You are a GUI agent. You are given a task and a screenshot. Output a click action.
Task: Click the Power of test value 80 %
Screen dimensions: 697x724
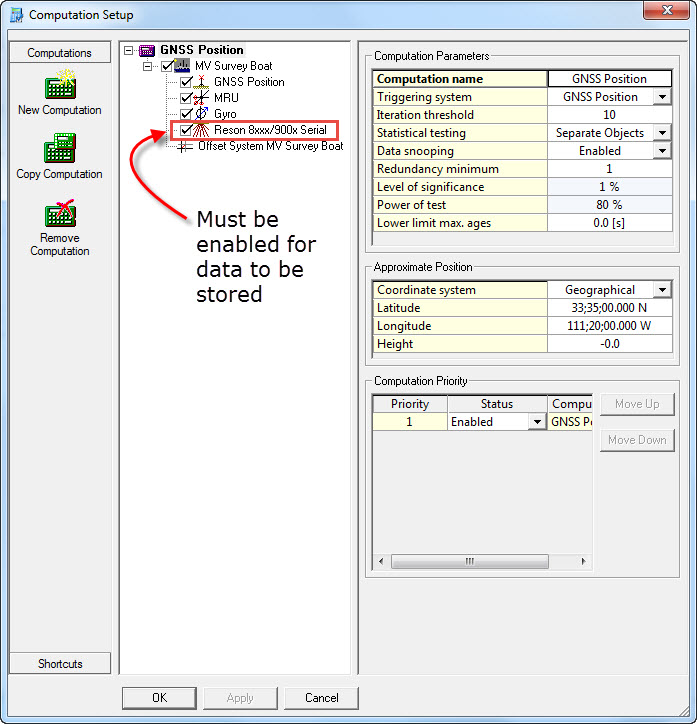609,205
